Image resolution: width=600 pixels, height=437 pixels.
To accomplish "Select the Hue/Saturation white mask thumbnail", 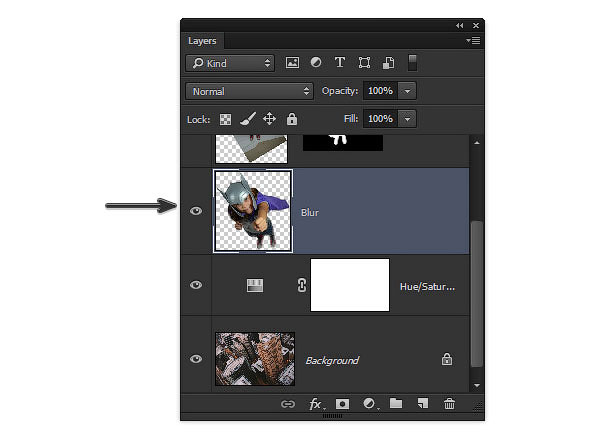I will point(350,285).
